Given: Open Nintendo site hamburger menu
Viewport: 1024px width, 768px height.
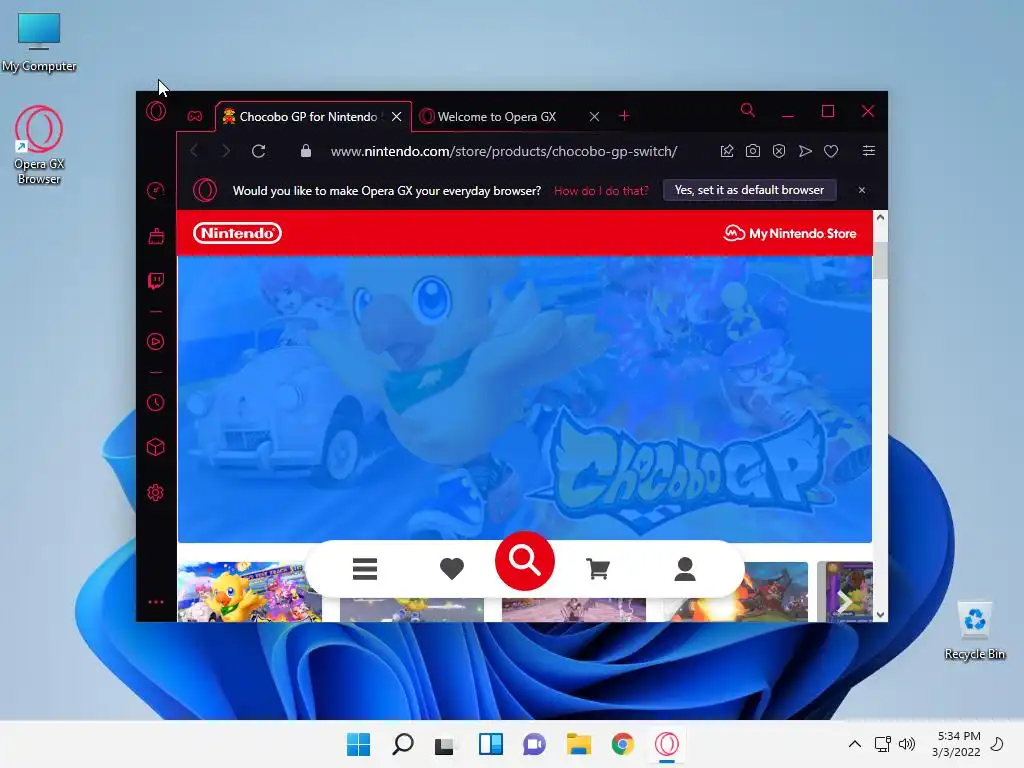Looking at the screenshot, I should point(364,569).
